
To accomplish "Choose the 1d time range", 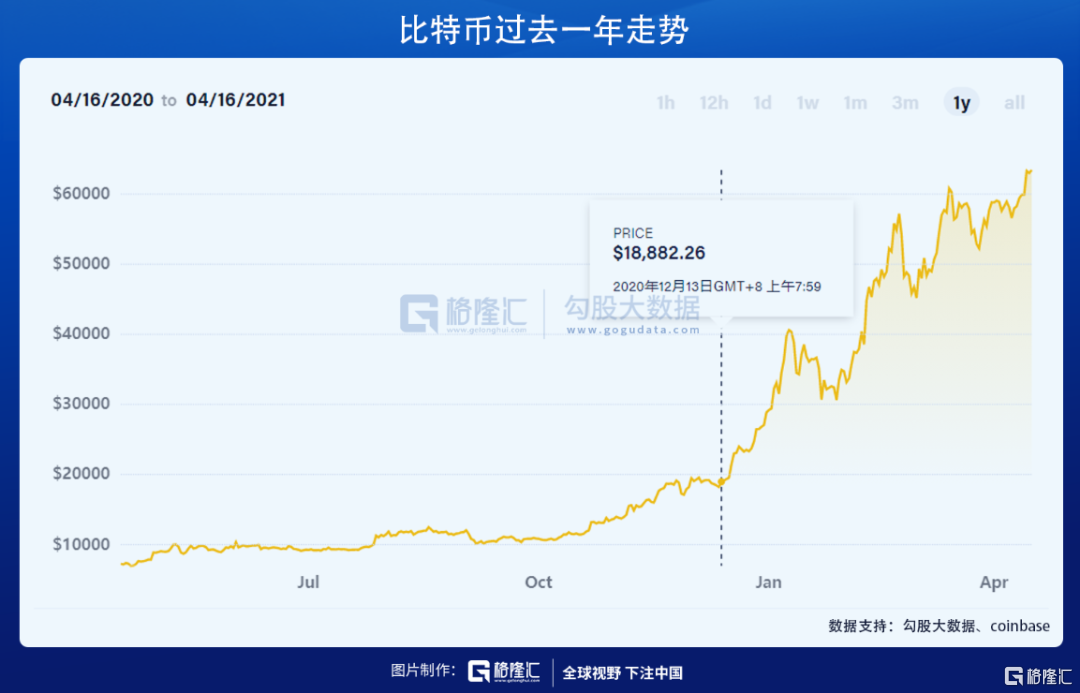I will [x=762, y=103].
